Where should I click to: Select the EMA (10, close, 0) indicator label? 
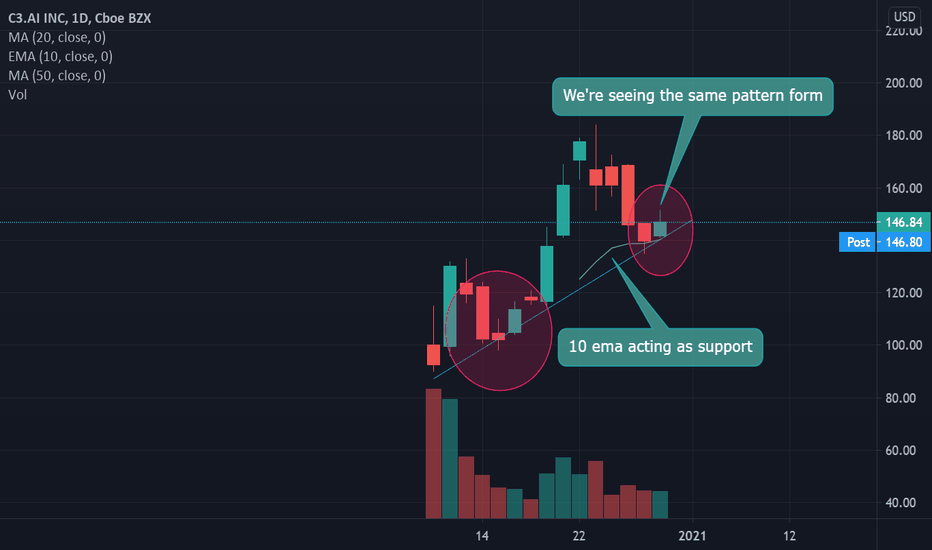(x=61, y=56)
